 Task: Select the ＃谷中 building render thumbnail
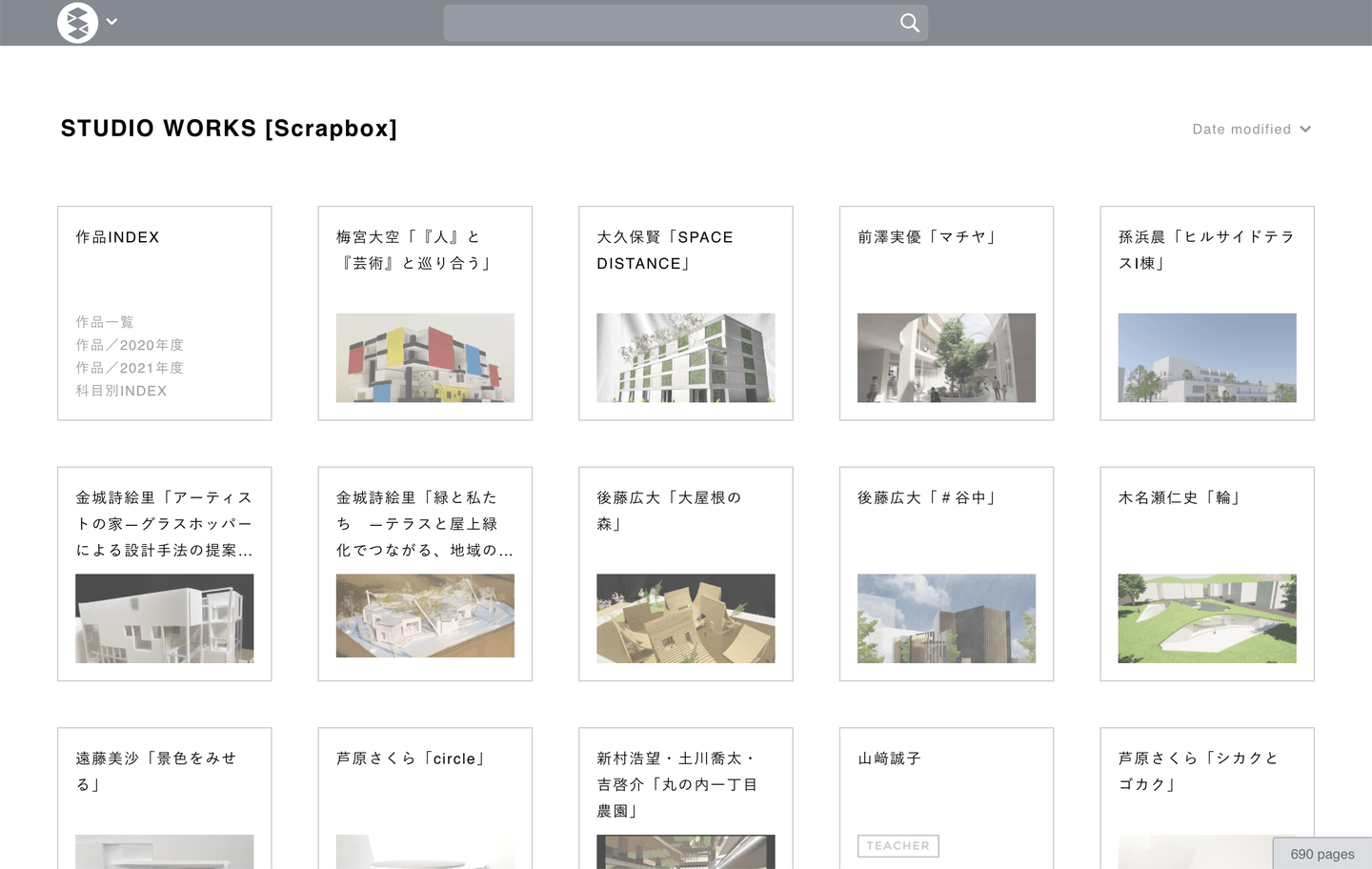946,618
